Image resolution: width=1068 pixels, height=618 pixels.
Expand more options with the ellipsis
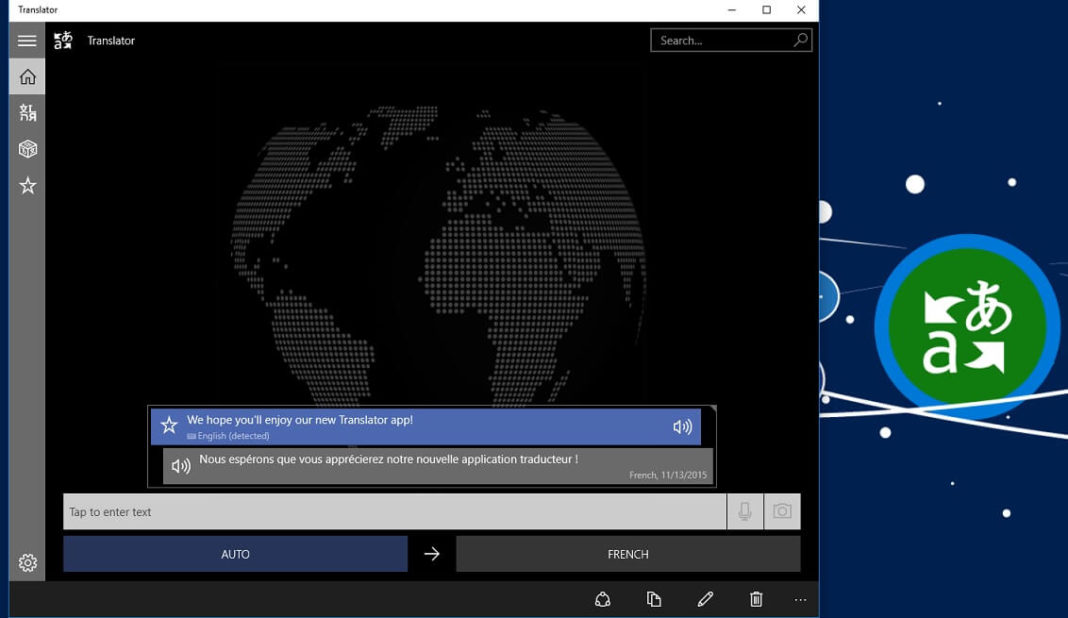tap(800, 598)
